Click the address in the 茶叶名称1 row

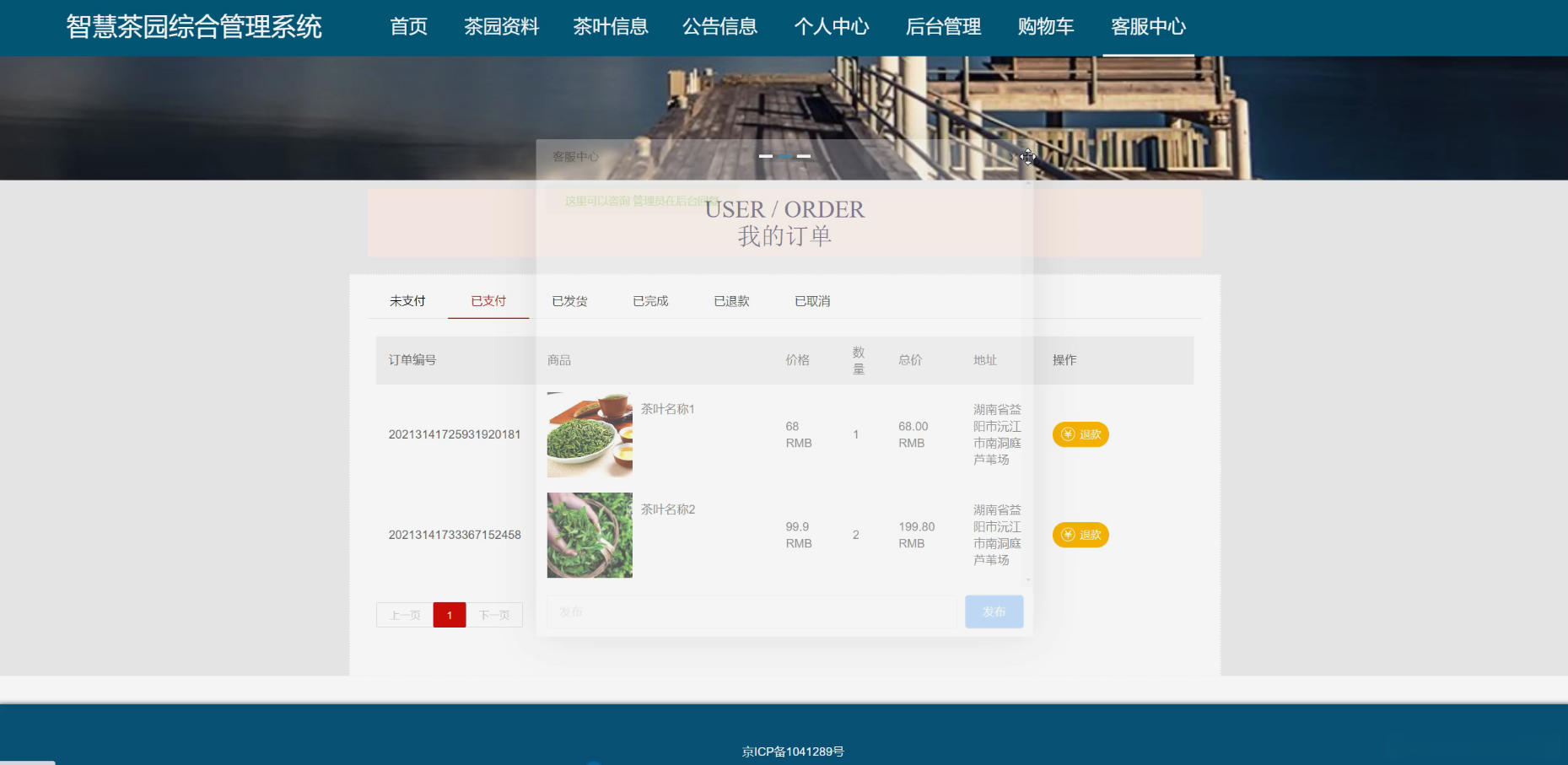point(997,434)
